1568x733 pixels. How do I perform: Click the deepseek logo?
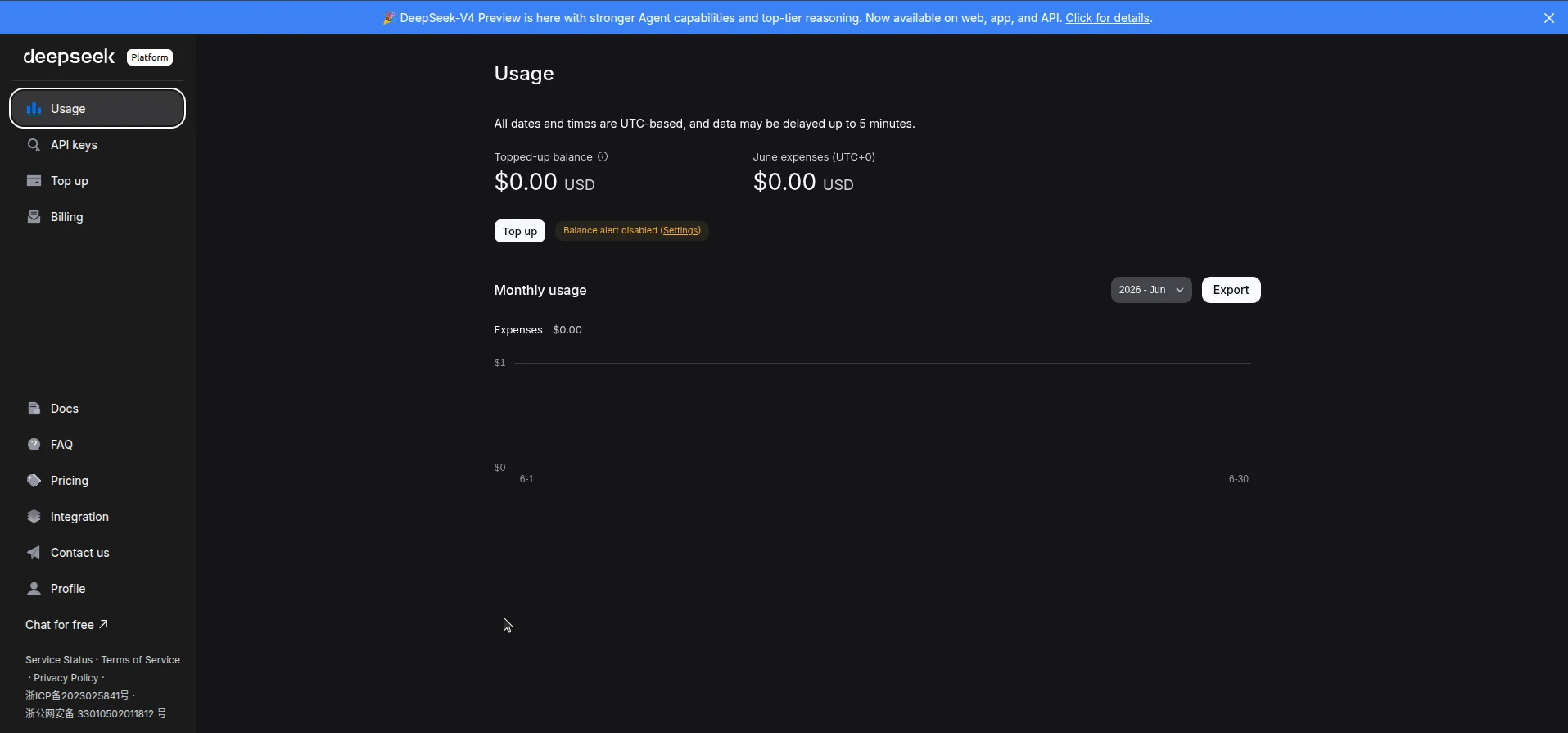[69, 57]
